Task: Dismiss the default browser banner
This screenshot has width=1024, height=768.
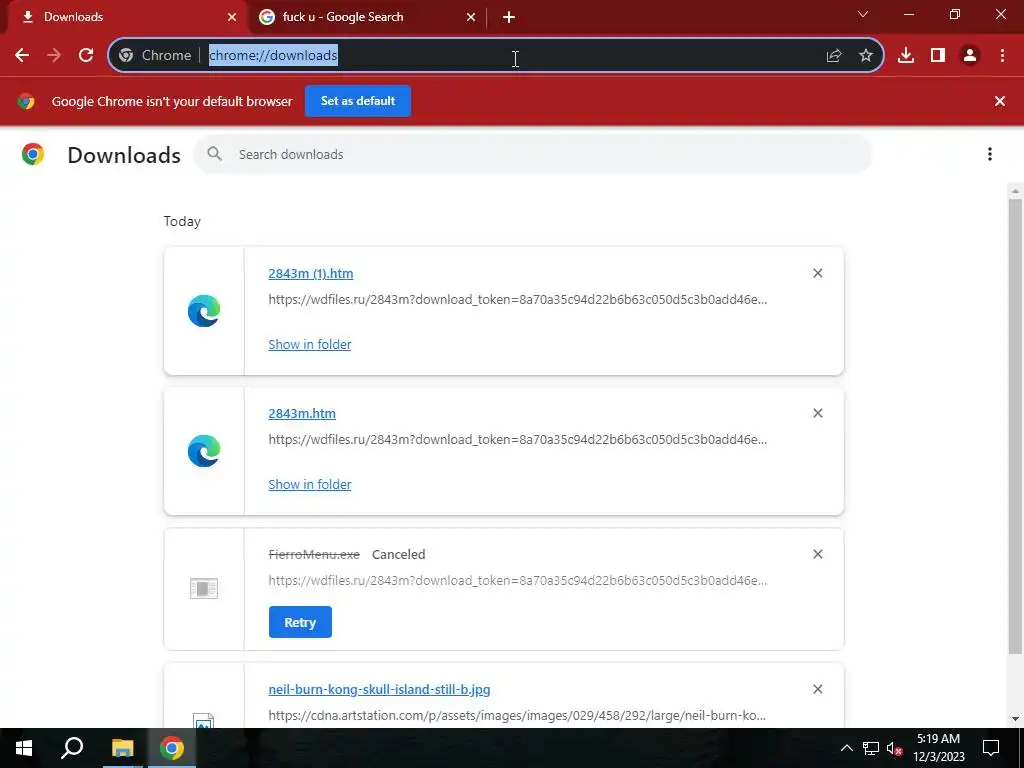Action: tap(1000, 101)
